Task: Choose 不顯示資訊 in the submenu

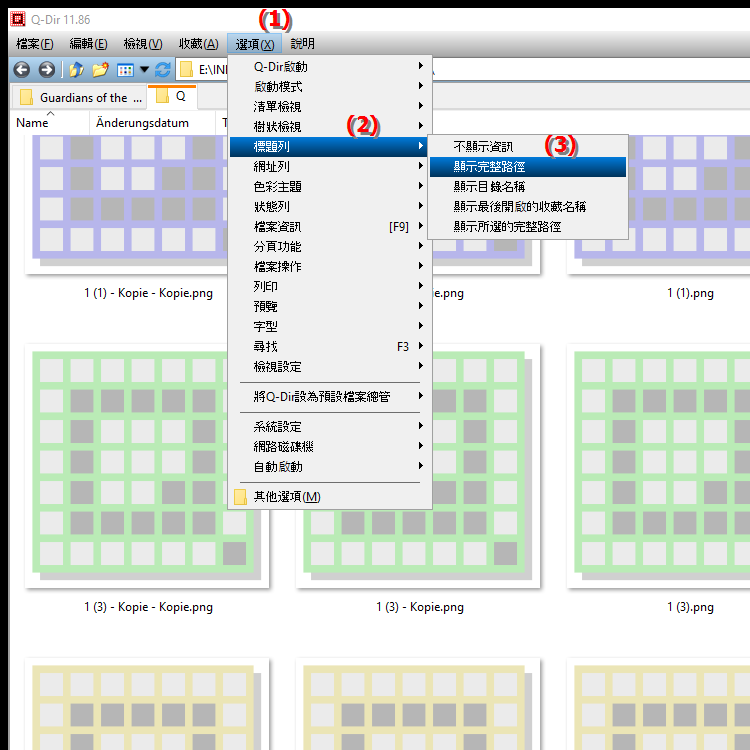Action: click(x=528, y=147)
